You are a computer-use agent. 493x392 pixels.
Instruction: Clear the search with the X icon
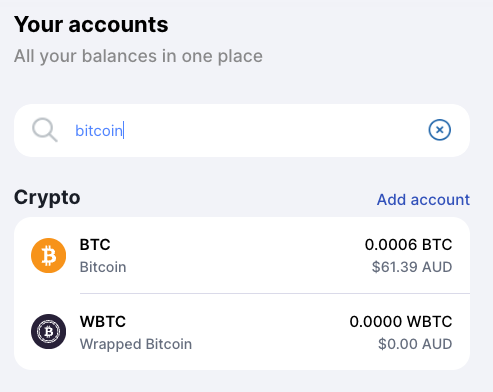click(439, 130)
